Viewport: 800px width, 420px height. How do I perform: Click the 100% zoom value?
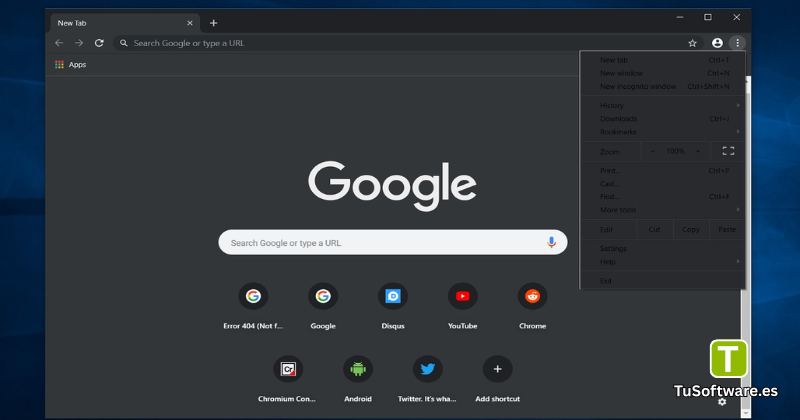tap(675, 151)
